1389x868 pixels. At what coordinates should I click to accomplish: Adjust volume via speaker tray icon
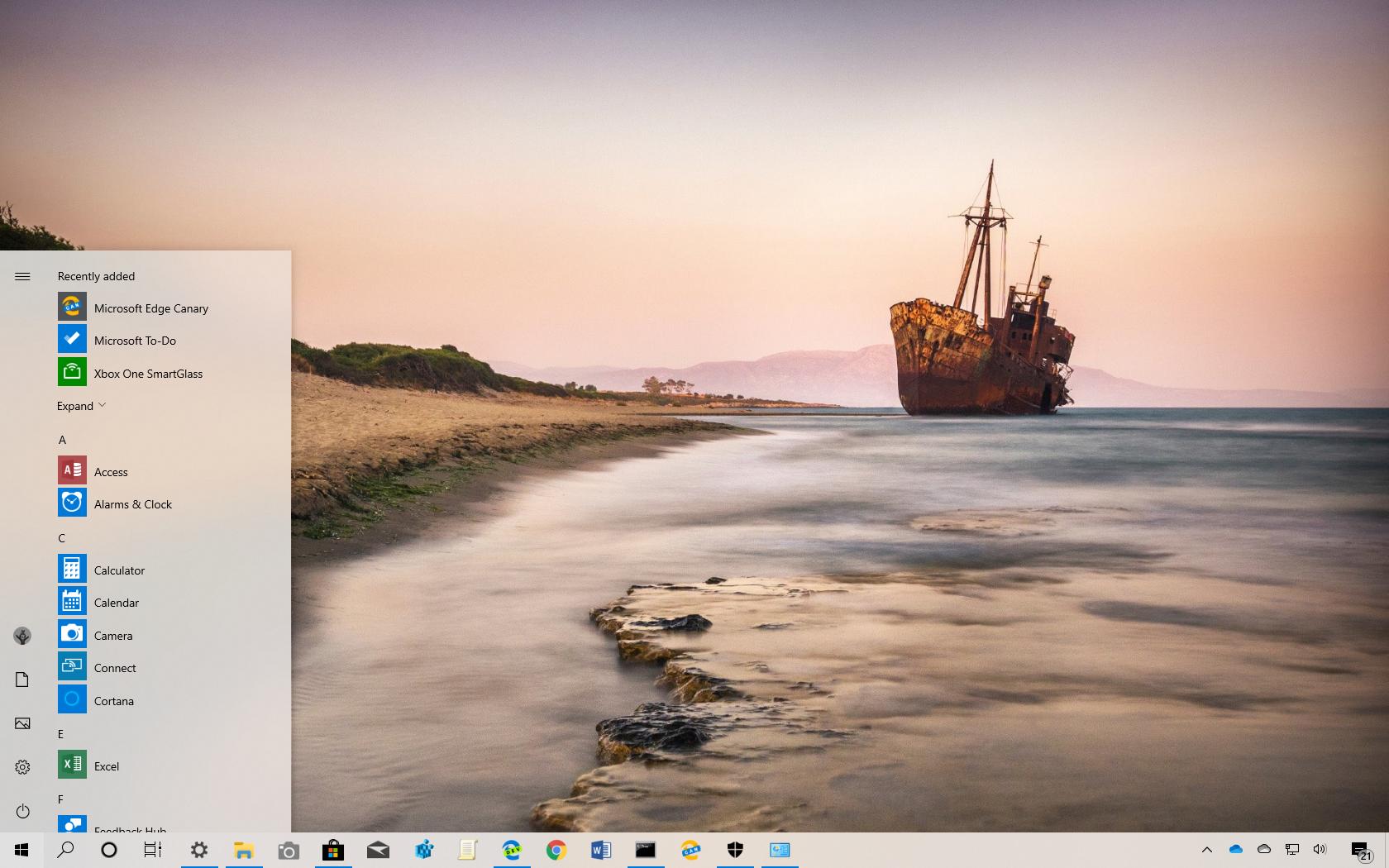pyautogui.click(x=1320, y=850)
